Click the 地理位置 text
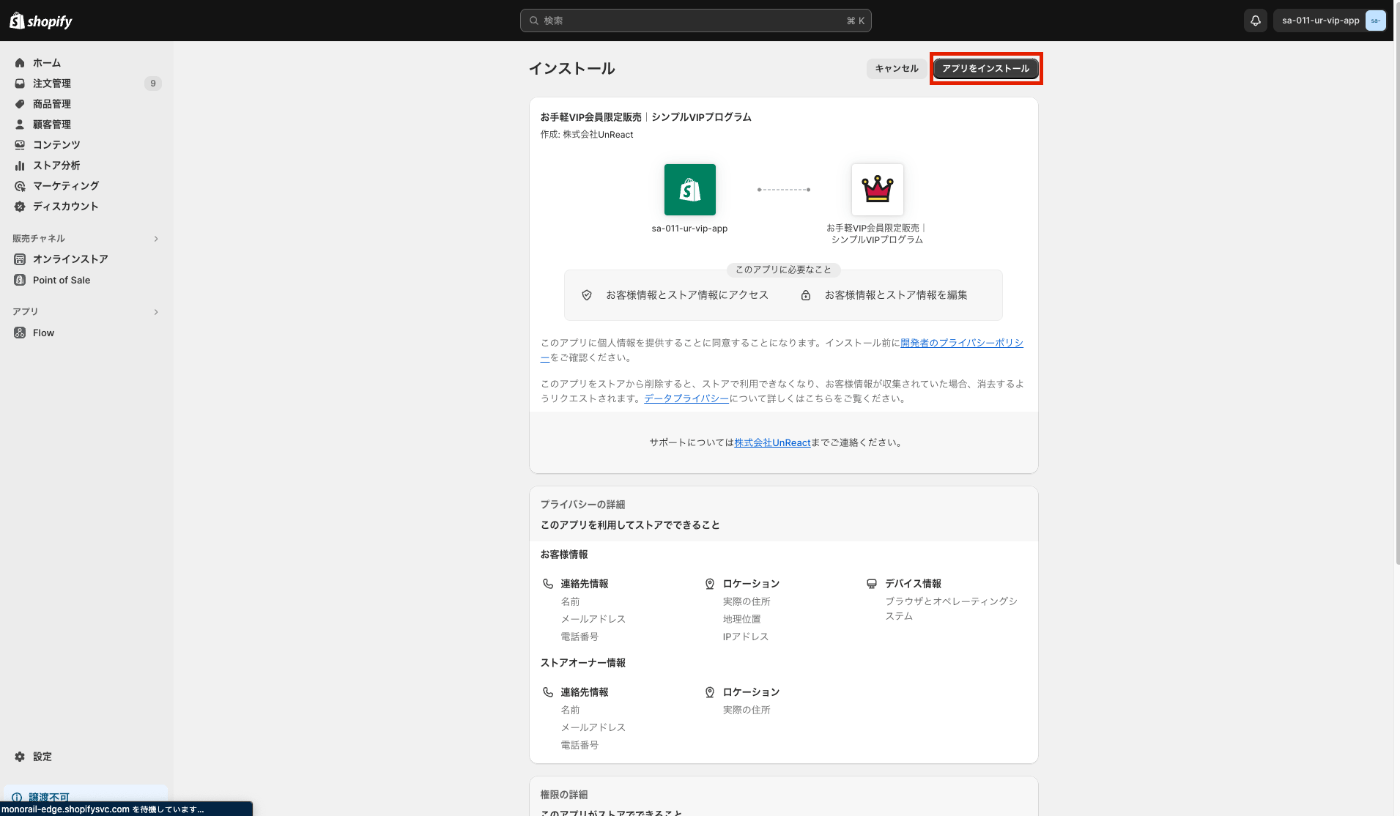 pos(742,619)
